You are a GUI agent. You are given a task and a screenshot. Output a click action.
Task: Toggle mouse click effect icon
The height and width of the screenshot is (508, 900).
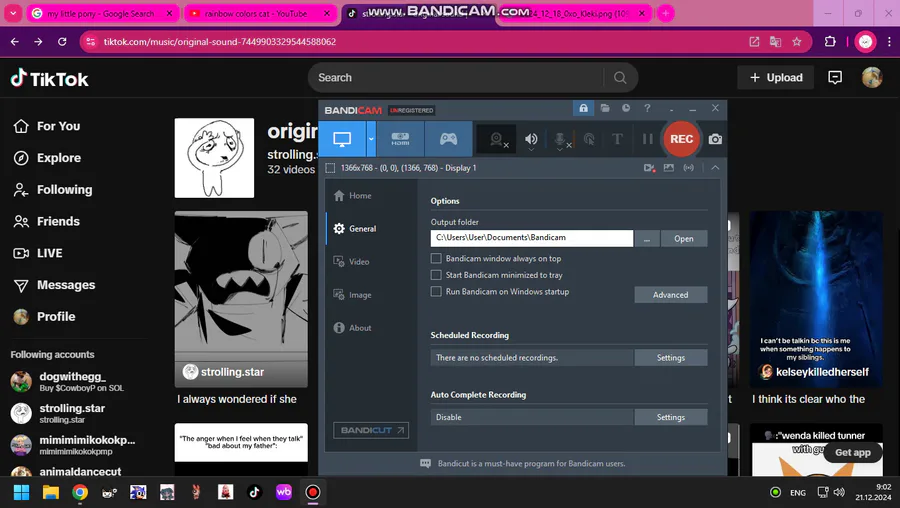589,139
